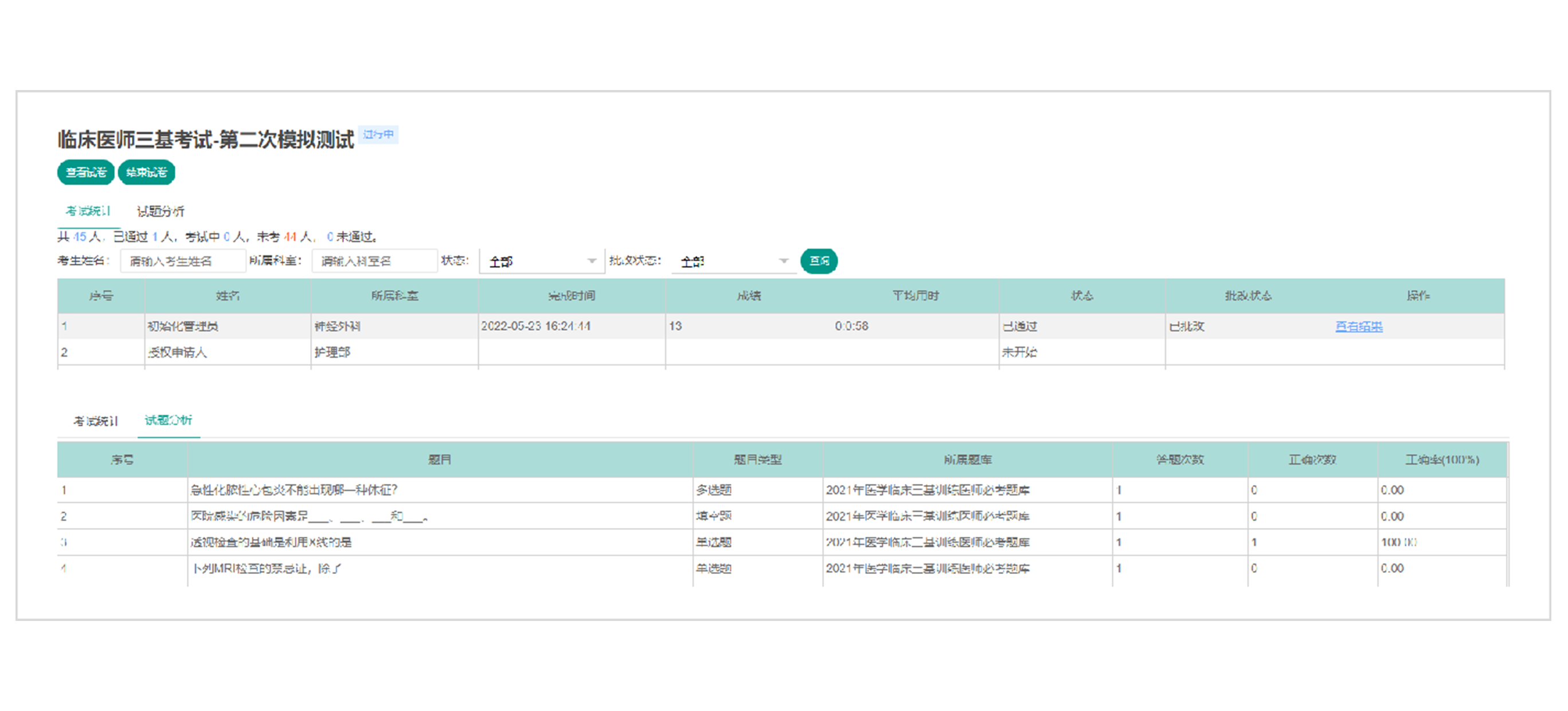Select the 授权申请人 table row
1568x711 pixels.
pyautogui.click(x=177, y=353)
